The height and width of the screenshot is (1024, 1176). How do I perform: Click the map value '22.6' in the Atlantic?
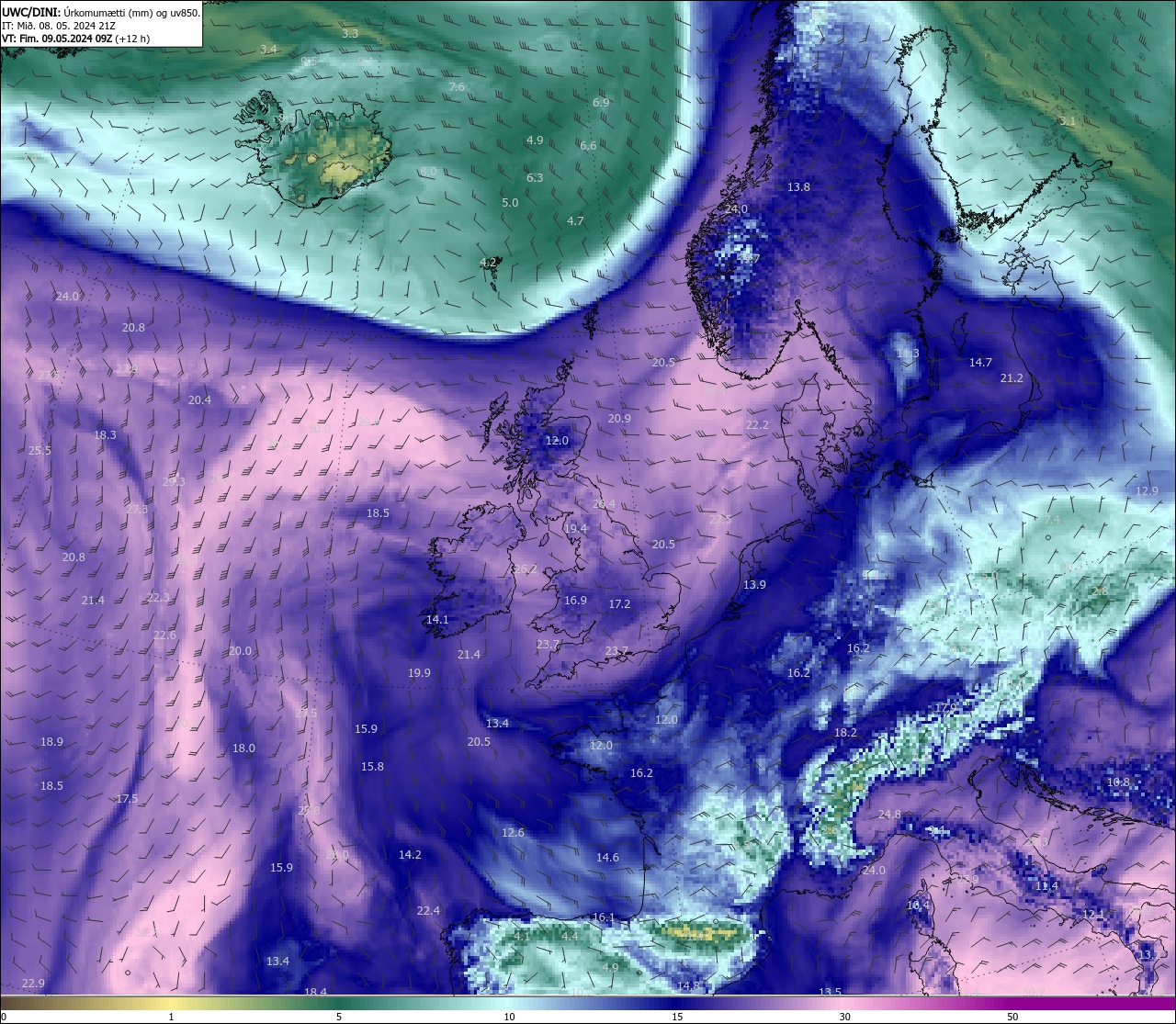(x=164, y=636)
